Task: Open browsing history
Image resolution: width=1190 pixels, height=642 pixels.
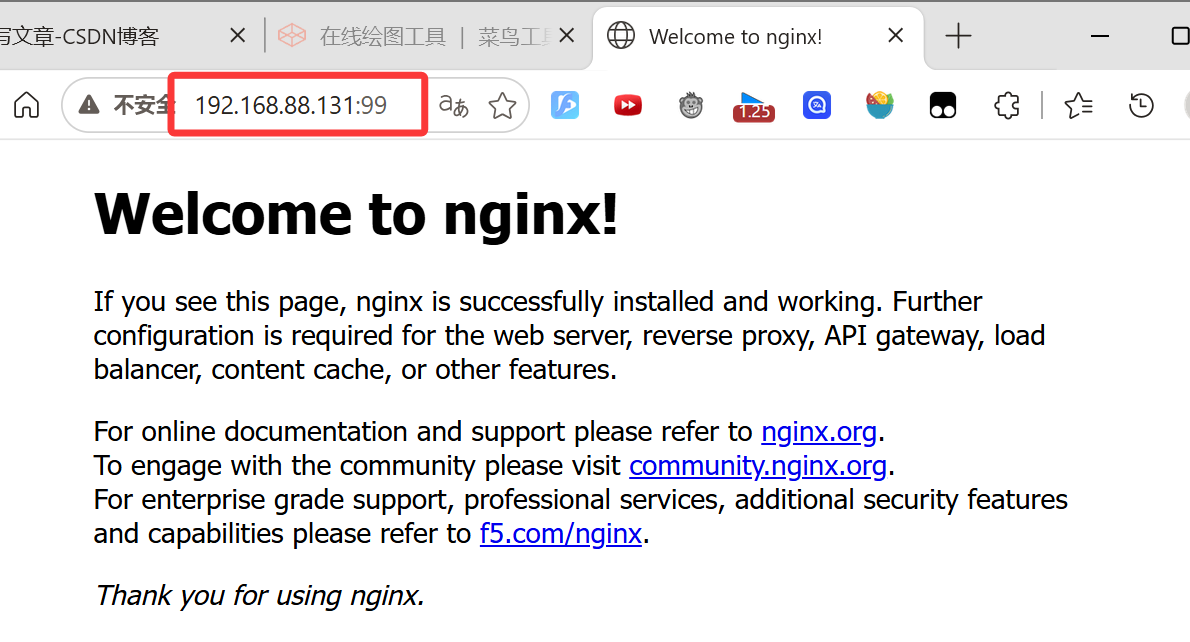Action: coord(1141,105)
